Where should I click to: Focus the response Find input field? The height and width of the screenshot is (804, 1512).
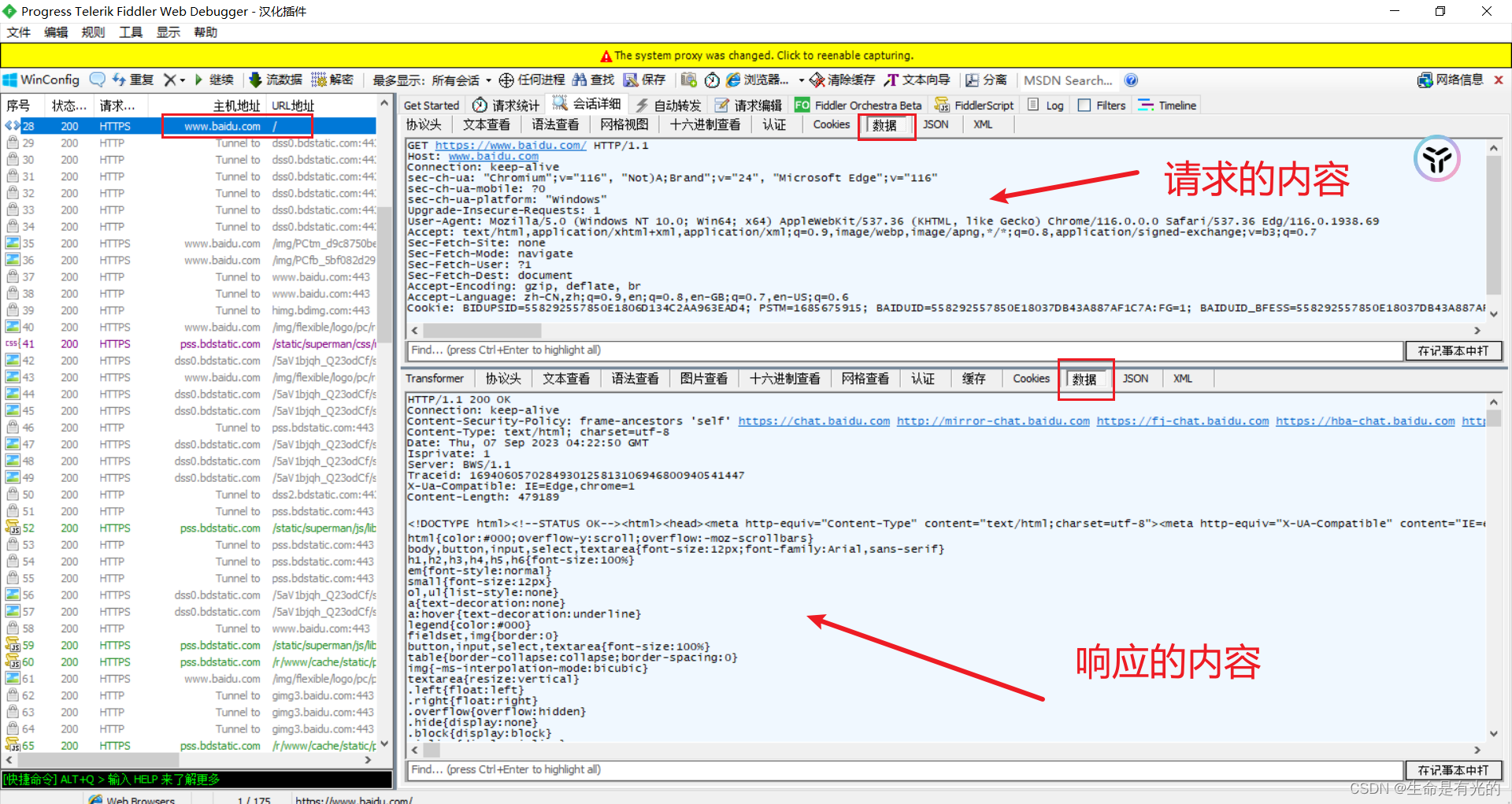point(905,770)
